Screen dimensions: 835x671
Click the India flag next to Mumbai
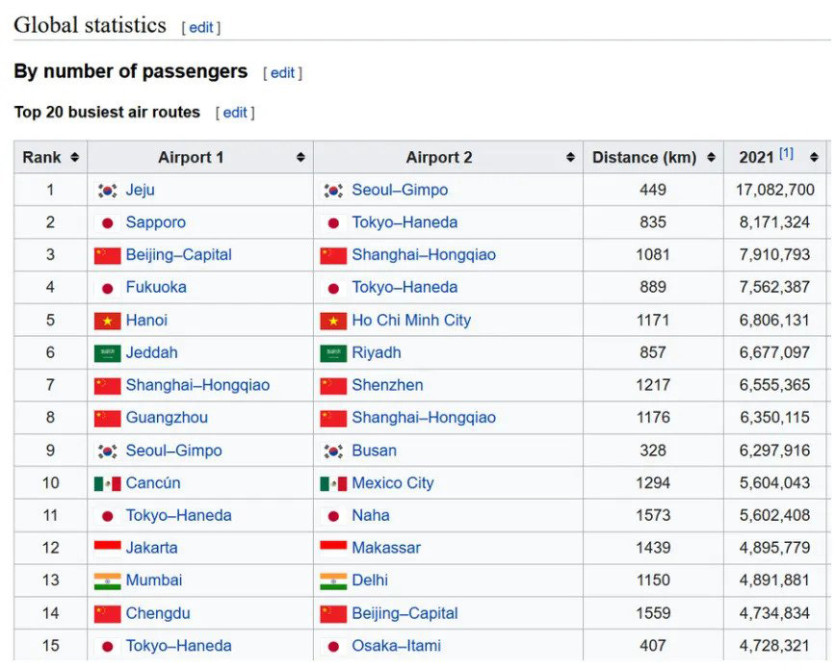pyautogui.click(x=107, y=581)
